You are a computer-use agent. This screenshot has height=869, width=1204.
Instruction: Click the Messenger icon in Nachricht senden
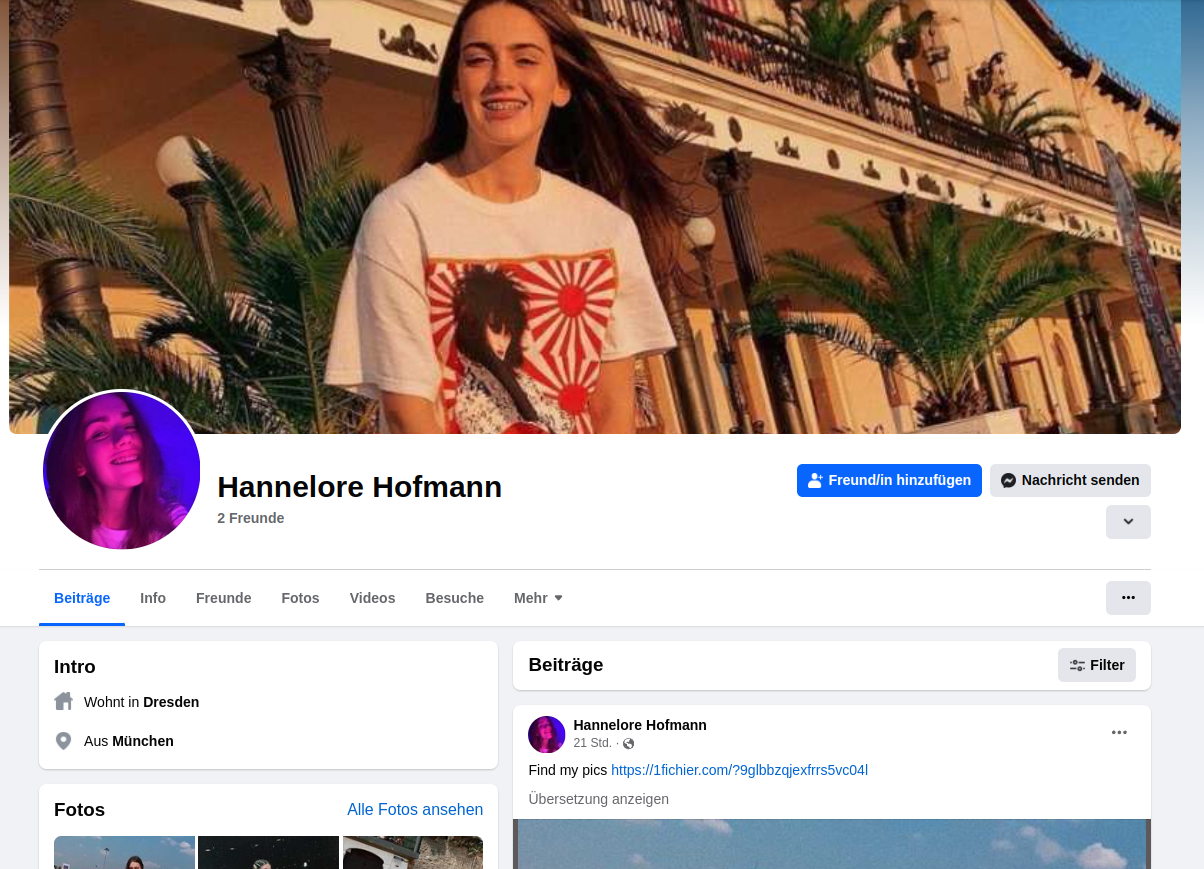tap(1009, 480)
